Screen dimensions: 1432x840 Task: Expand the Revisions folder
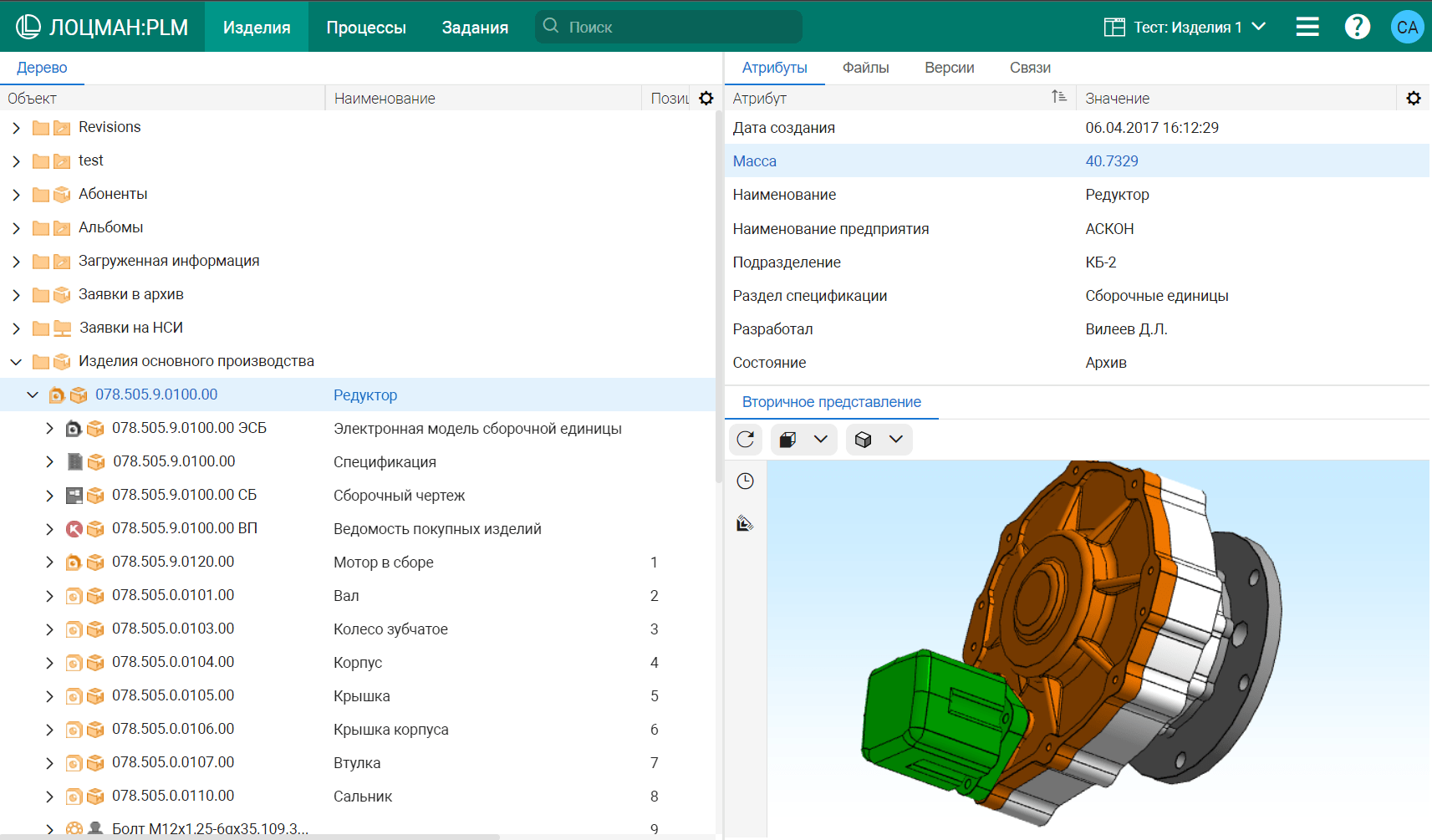click(16, 128)
